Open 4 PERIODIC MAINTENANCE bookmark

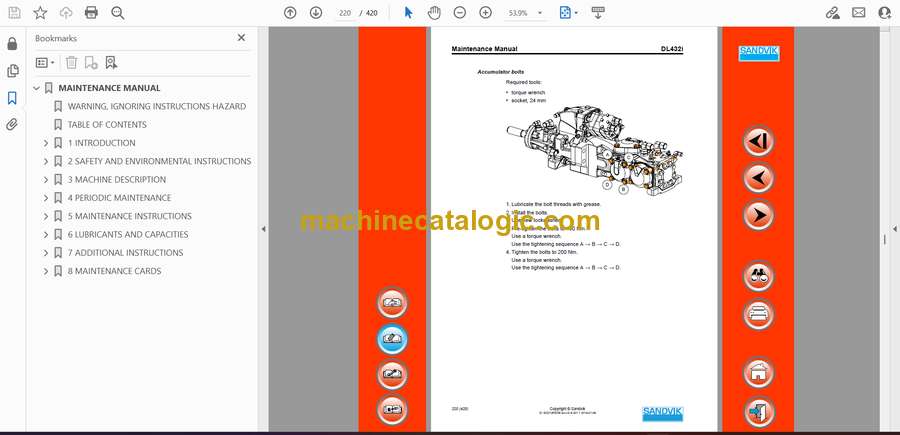coord(119,198)
